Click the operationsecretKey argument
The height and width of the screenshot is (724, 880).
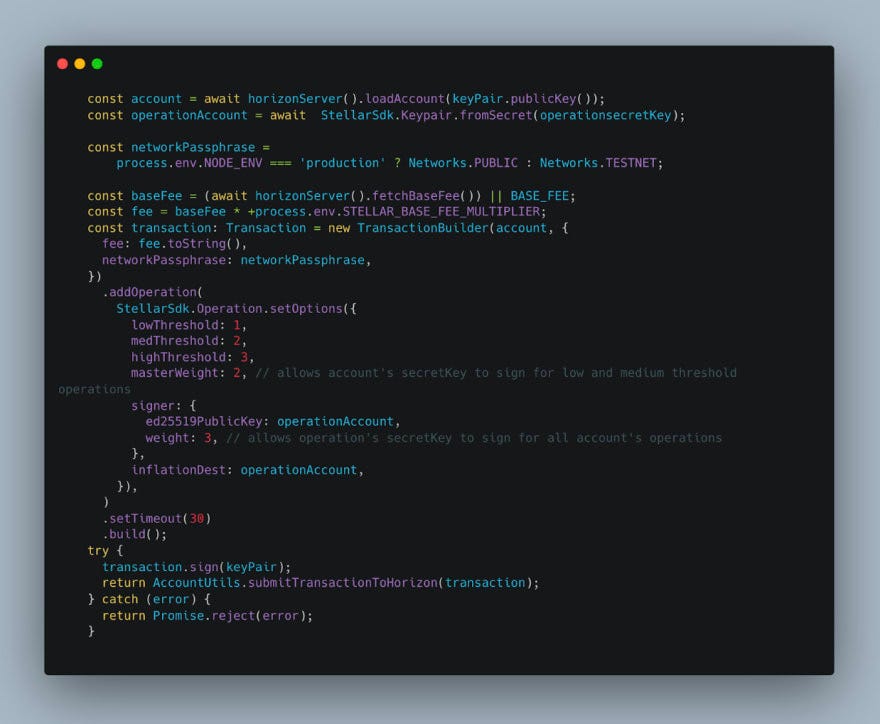pos(605,115)
